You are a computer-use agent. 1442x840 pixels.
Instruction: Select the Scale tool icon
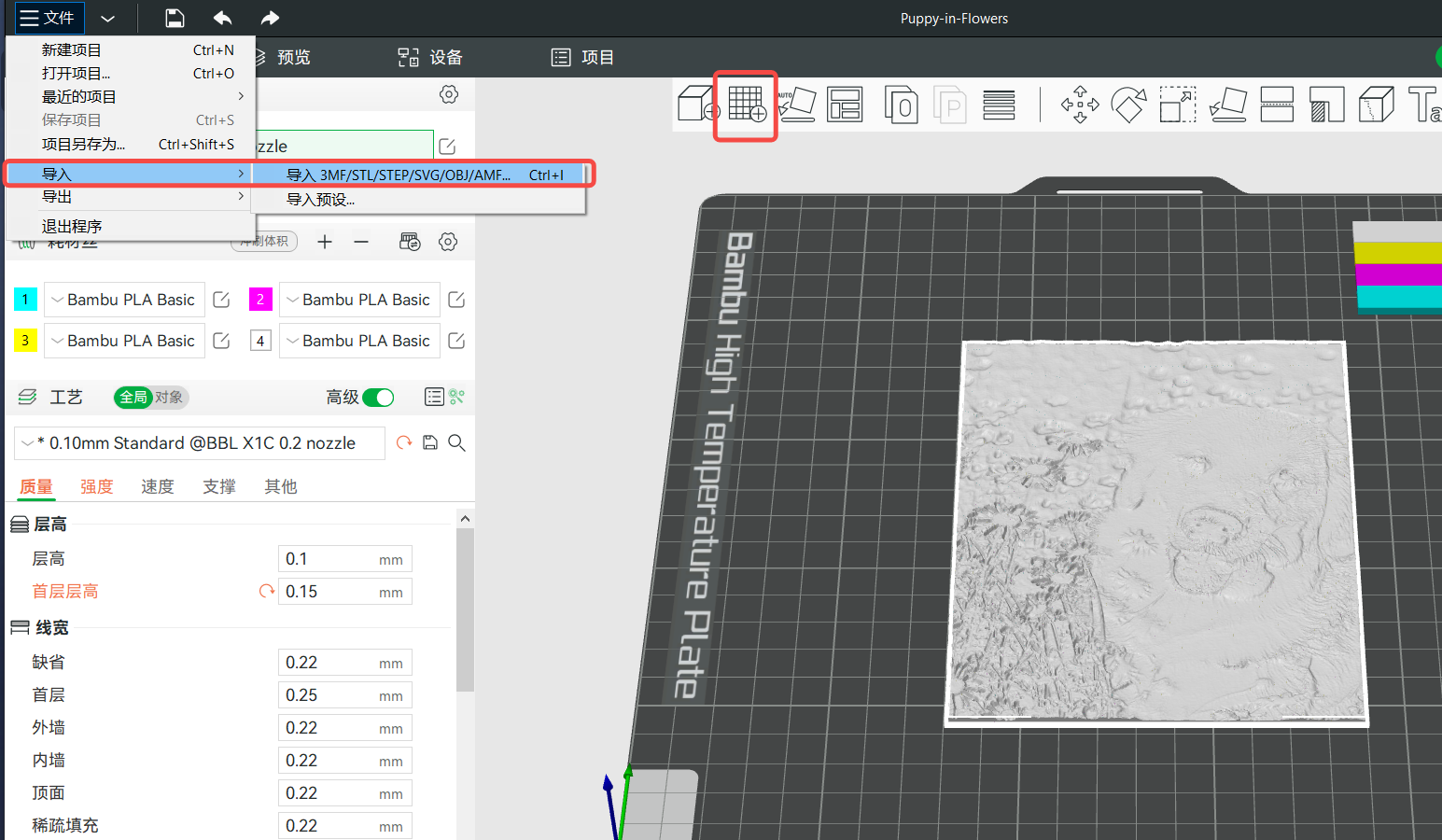(x=1178, y=104)
